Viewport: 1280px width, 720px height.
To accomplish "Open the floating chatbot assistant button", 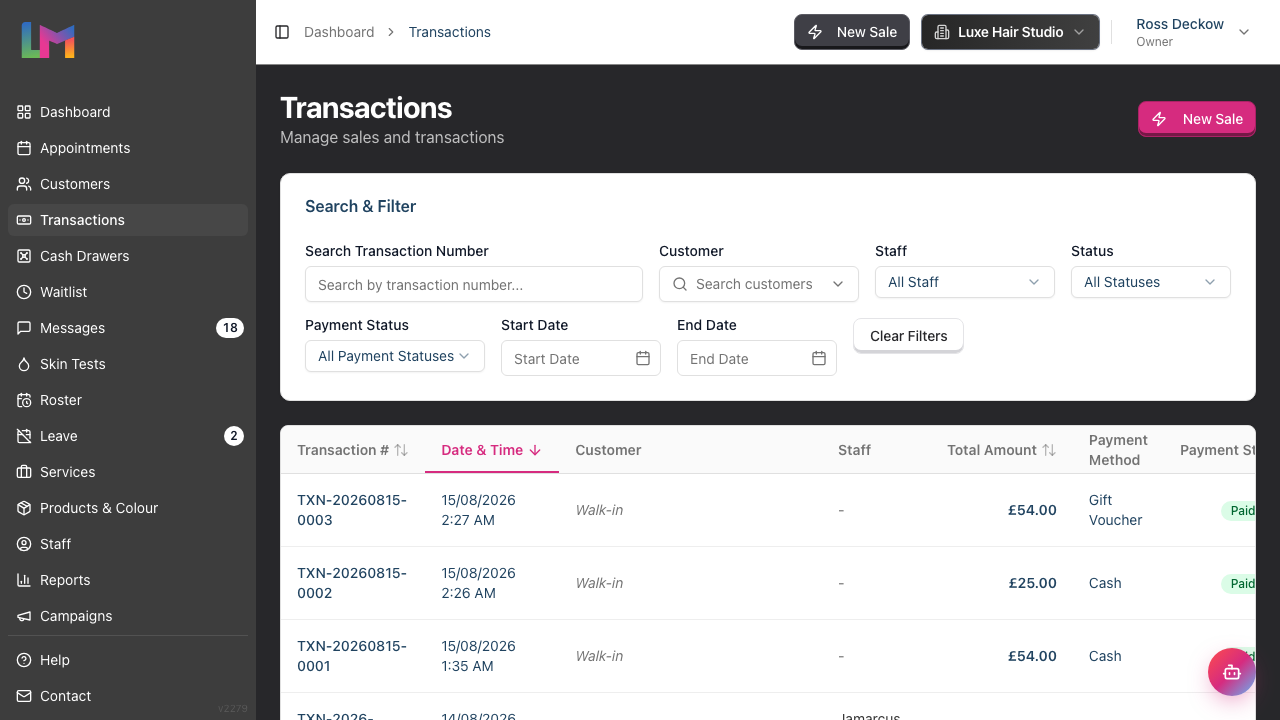I will click(1231, 672).
